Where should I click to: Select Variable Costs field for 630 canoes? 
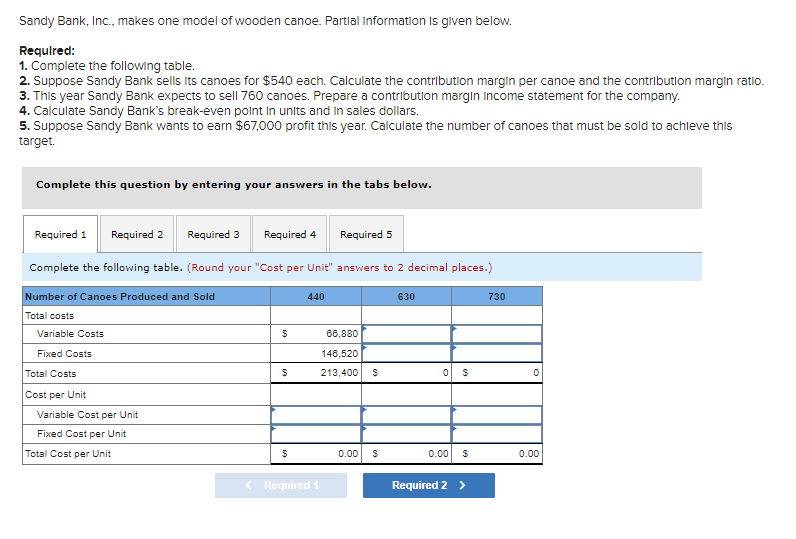coord(407,334)
